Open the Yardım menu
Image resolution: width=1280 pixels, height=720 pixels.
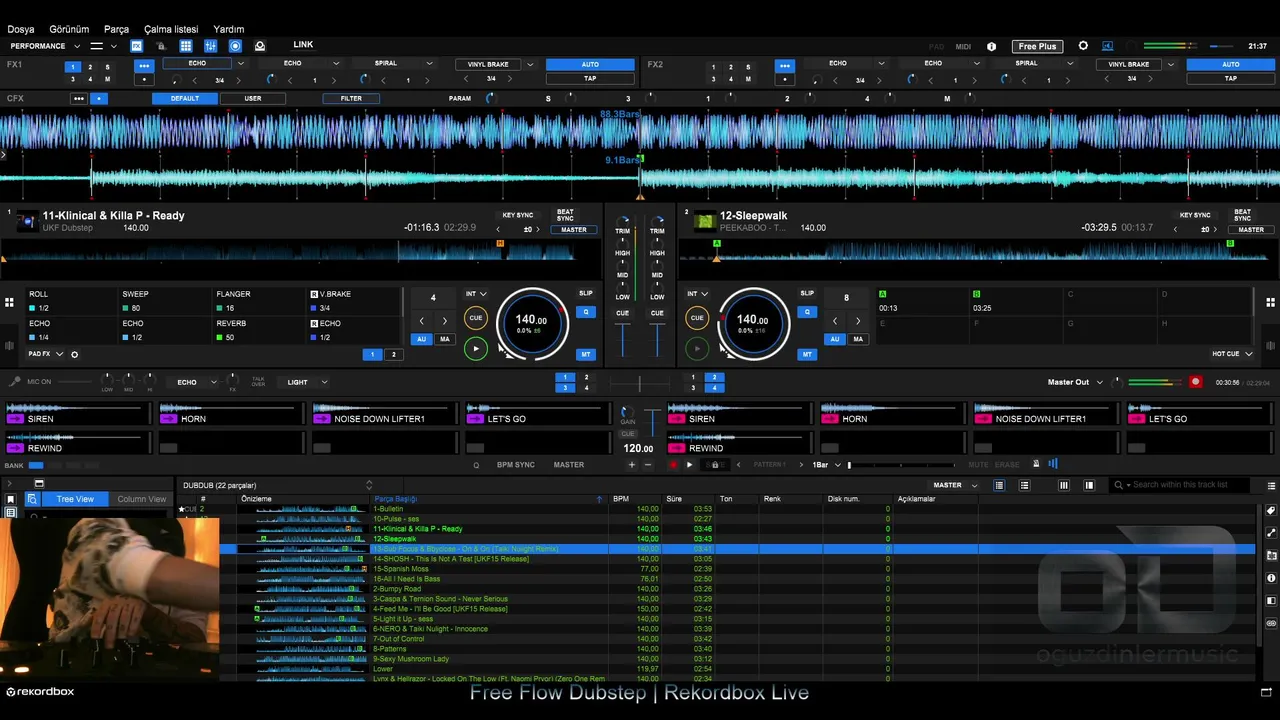(228, 29)
